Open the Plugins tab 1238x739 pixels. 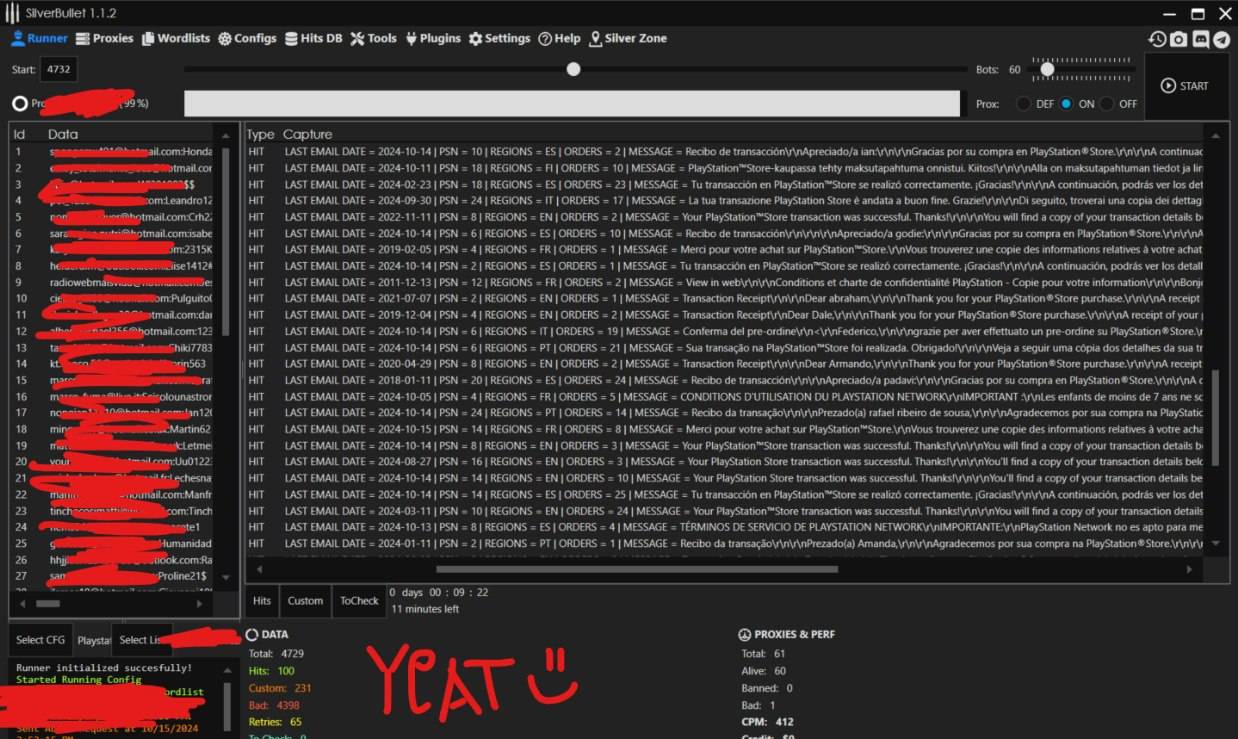click(432, 38)
